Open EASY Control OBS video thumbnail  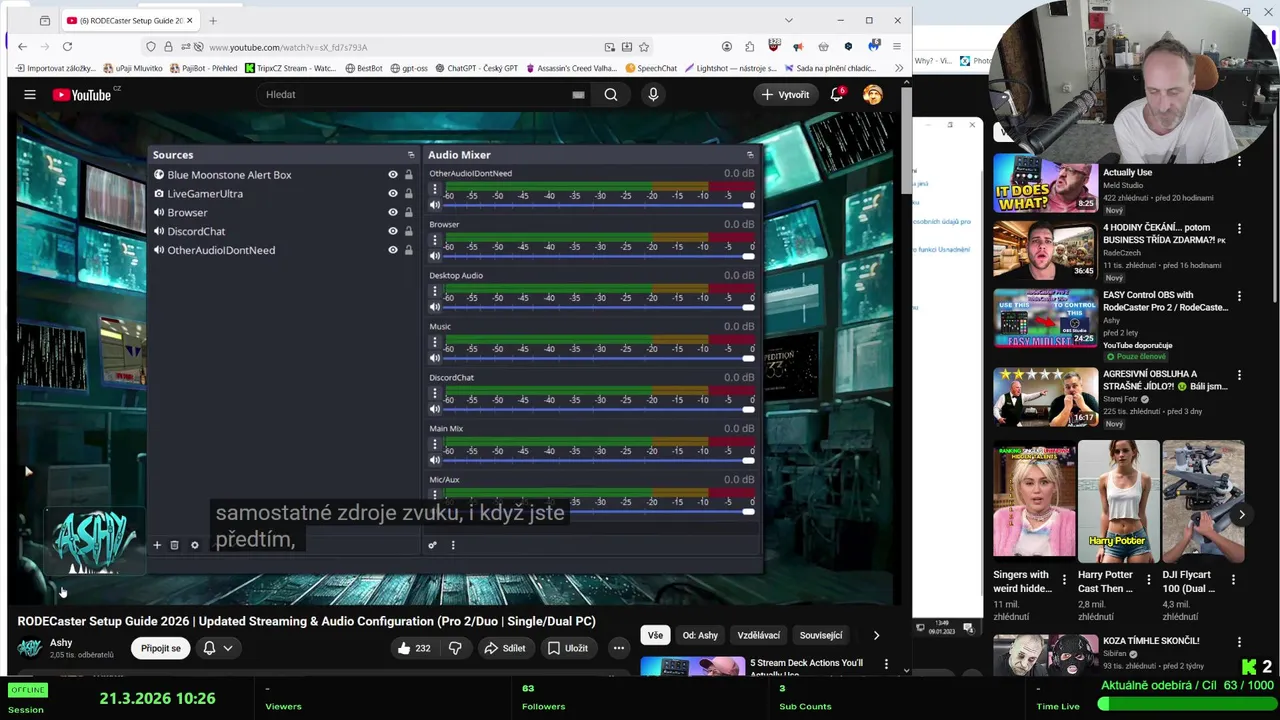coord(1045,319)
